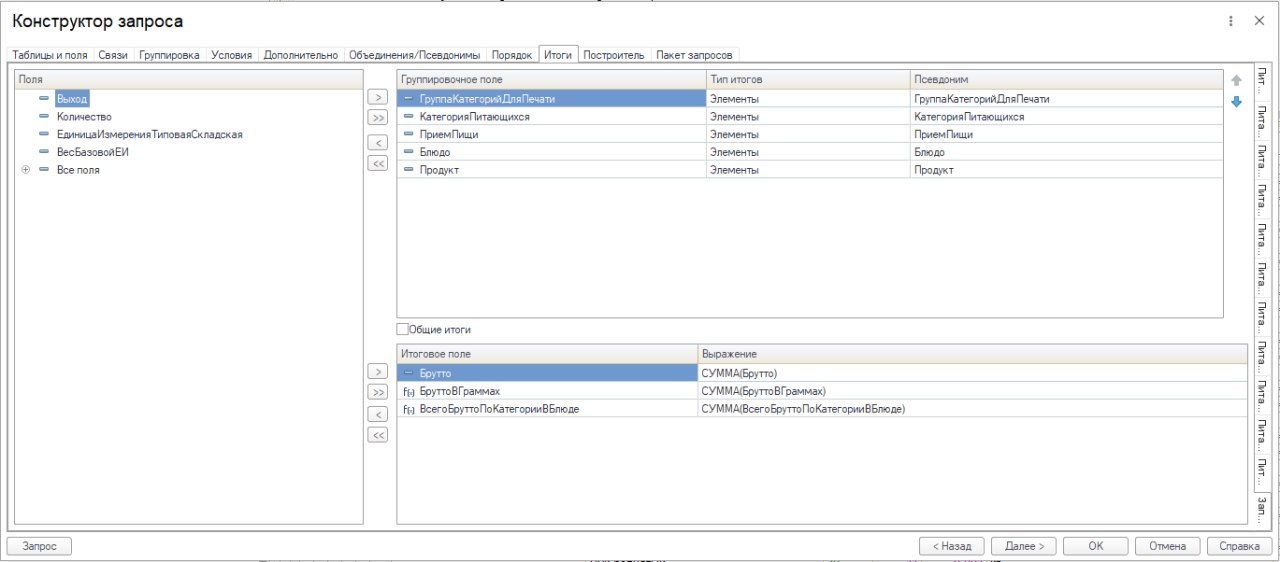The width and height of the screenshot is (1280, 562).
Task: Go back with the < Назад button
Action: tap(952, 546)
